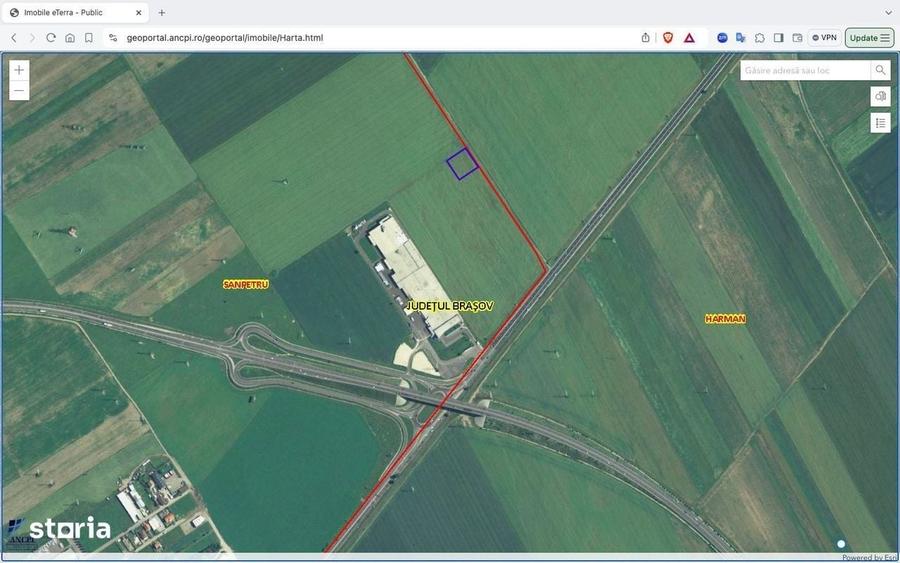Zoom in the map with the plus button

[19, 70]
